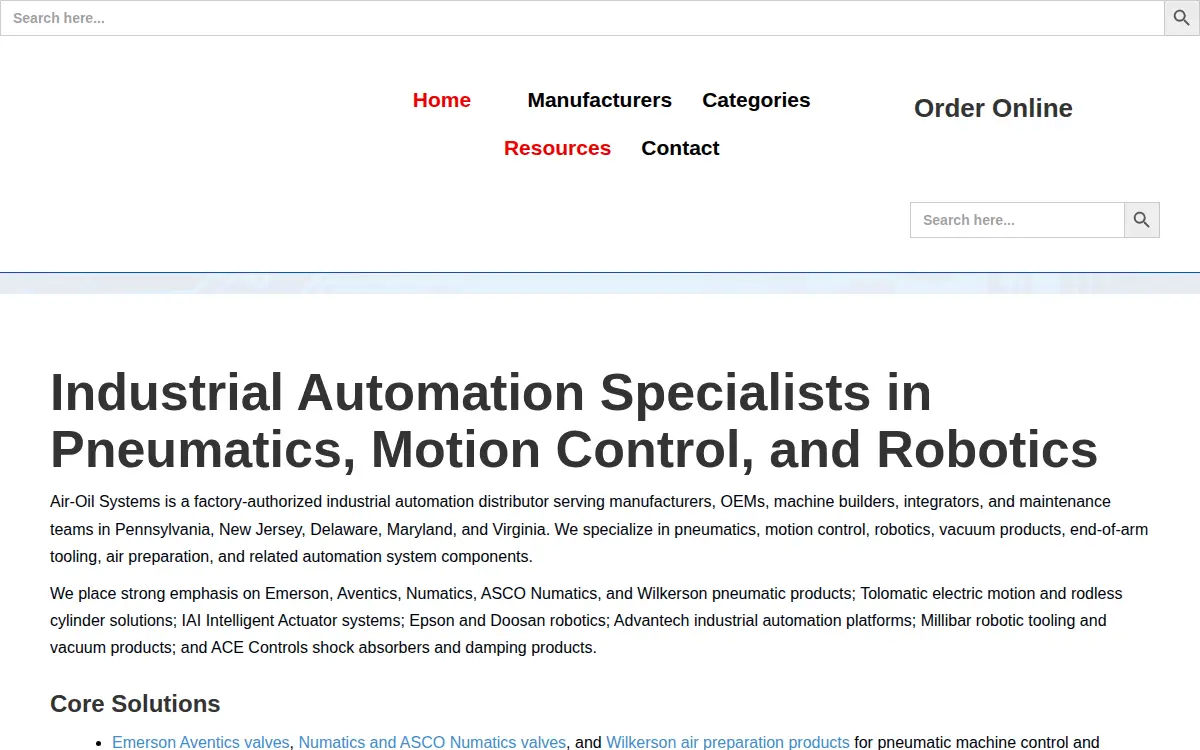
Task: Open Wilkerson air preparation products link
Action: coord(728,742)
